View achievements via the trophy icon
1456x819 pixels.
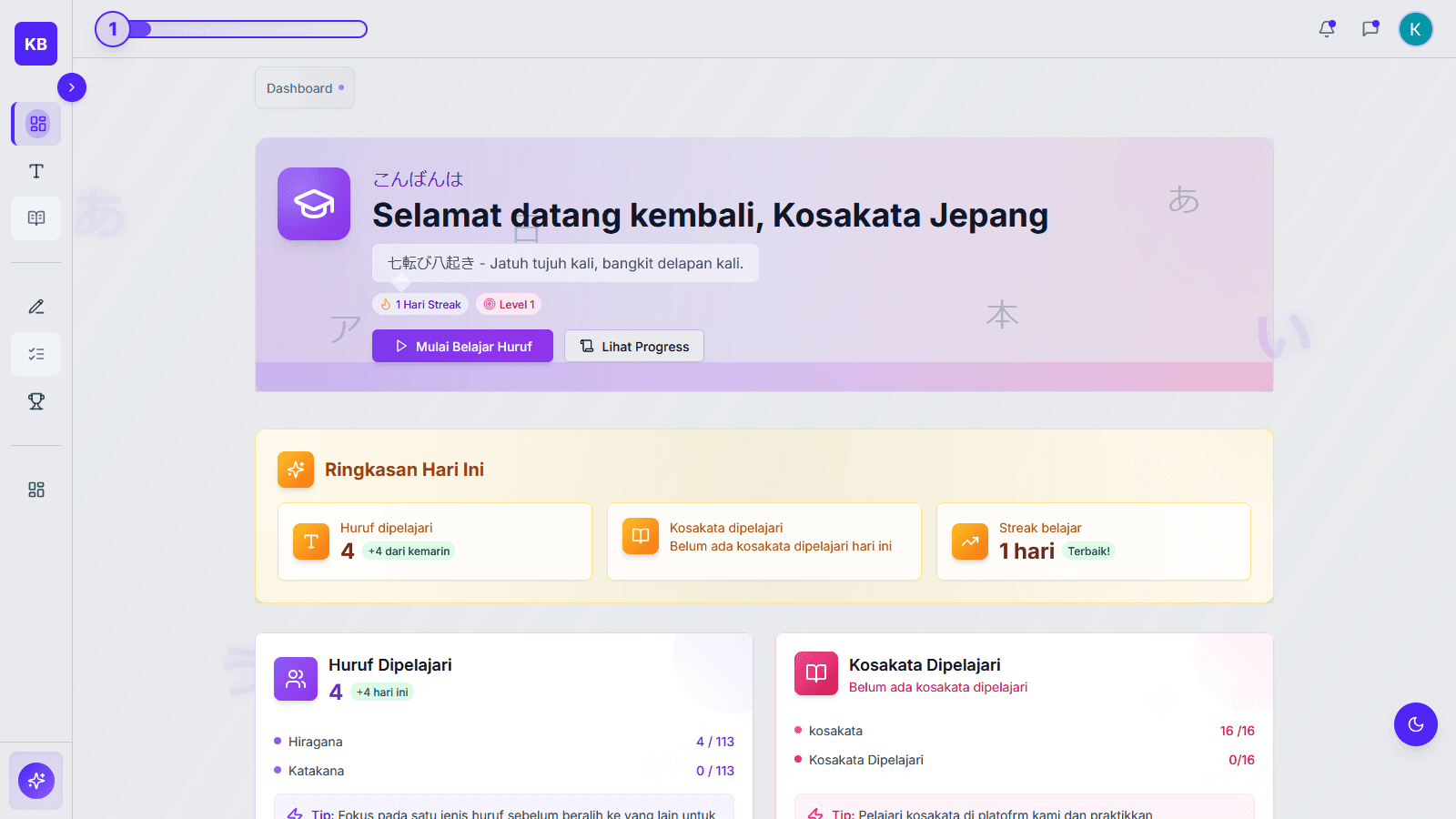[x=35, y=400]
